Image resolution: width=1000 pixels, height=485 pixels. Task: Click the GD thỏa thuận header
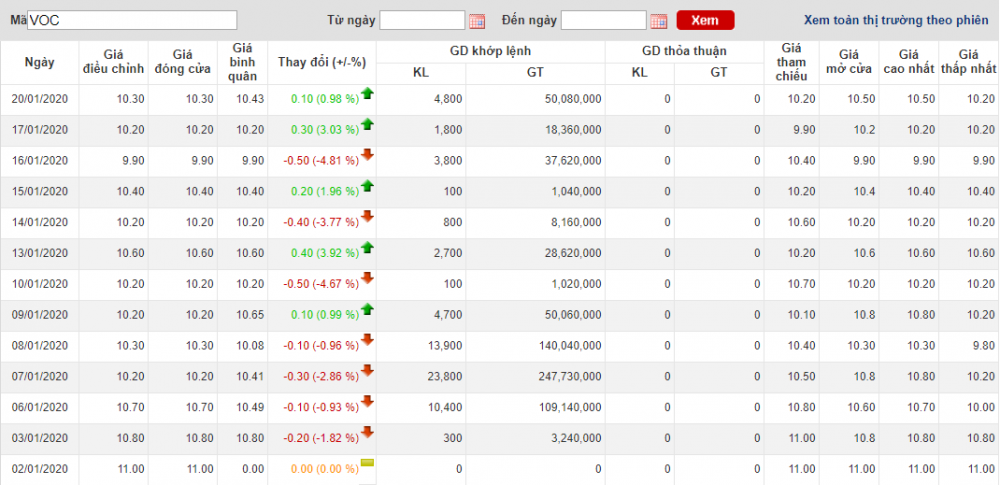684,52
